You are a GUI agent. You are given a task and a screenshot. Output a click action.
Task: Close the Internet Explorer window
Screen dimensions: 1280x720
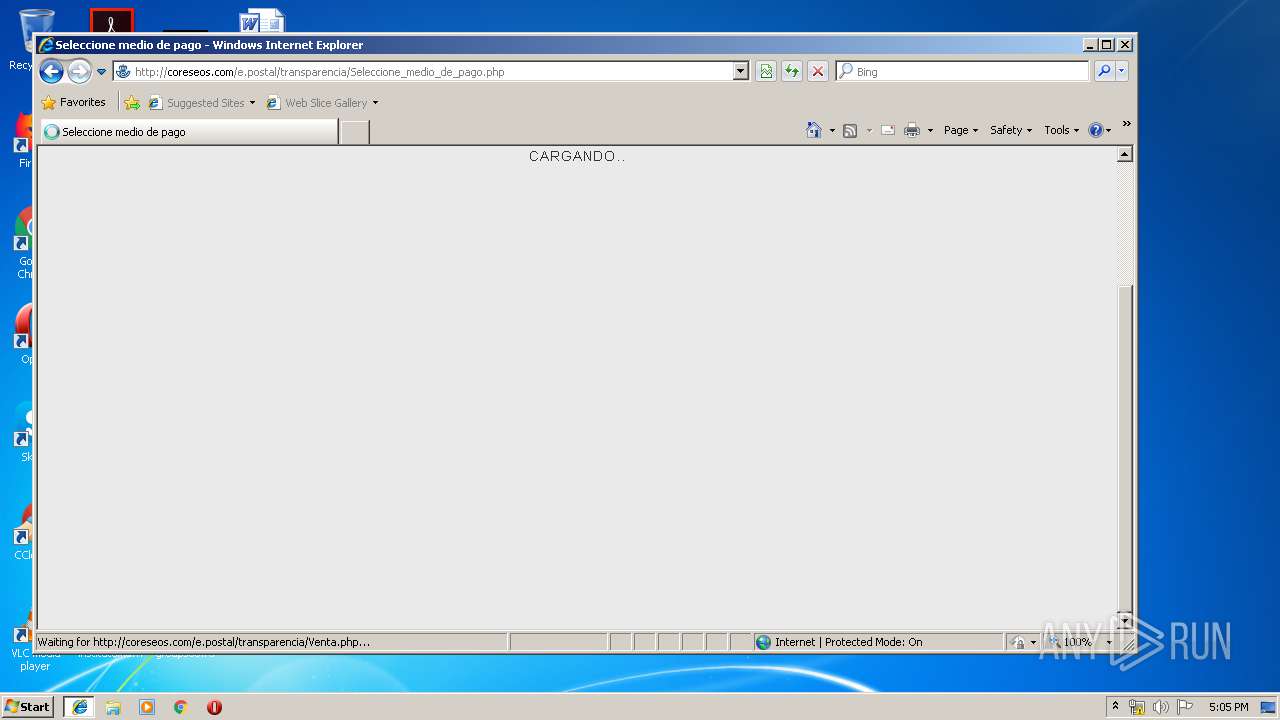pos(1125,45)
